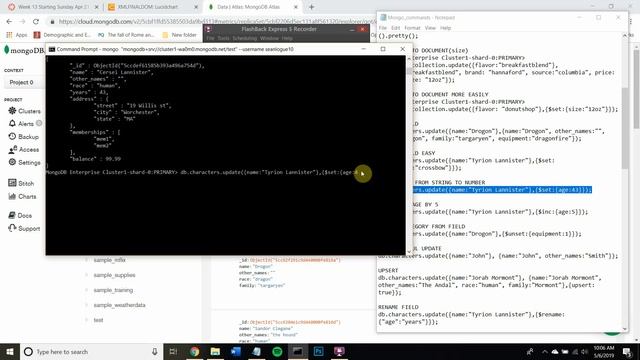Open Task View in the taskbar

pyautogui.click(x=173, y=351)
